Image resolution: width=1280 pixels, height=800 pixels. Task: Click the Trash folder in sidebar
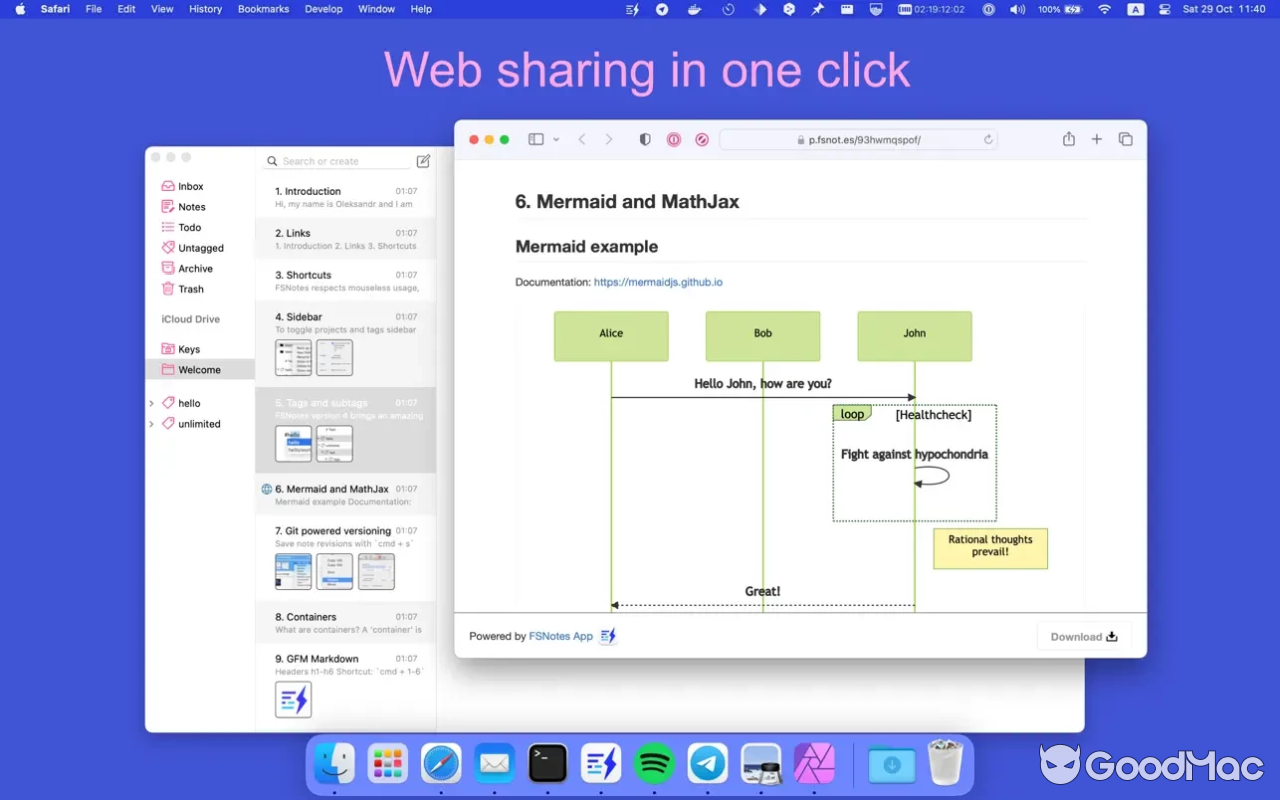tap(190, 289)
